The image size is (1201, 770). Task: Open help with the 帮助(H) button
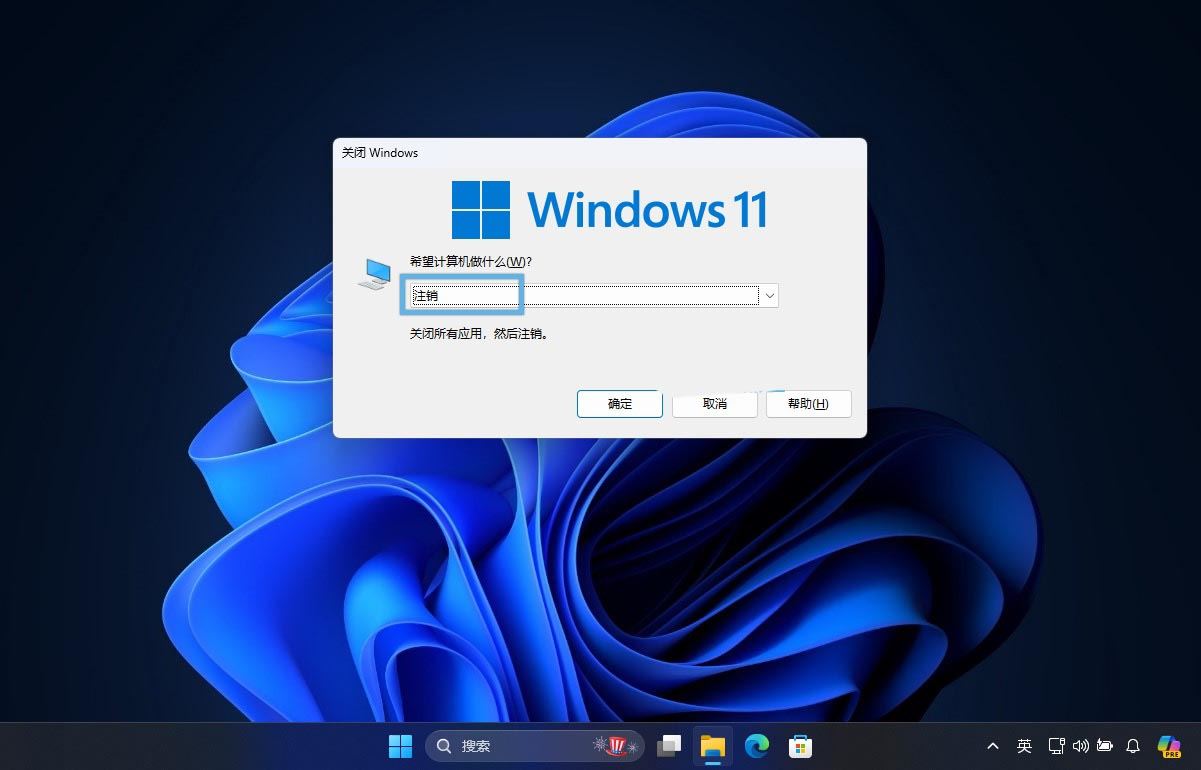point(808,404)
